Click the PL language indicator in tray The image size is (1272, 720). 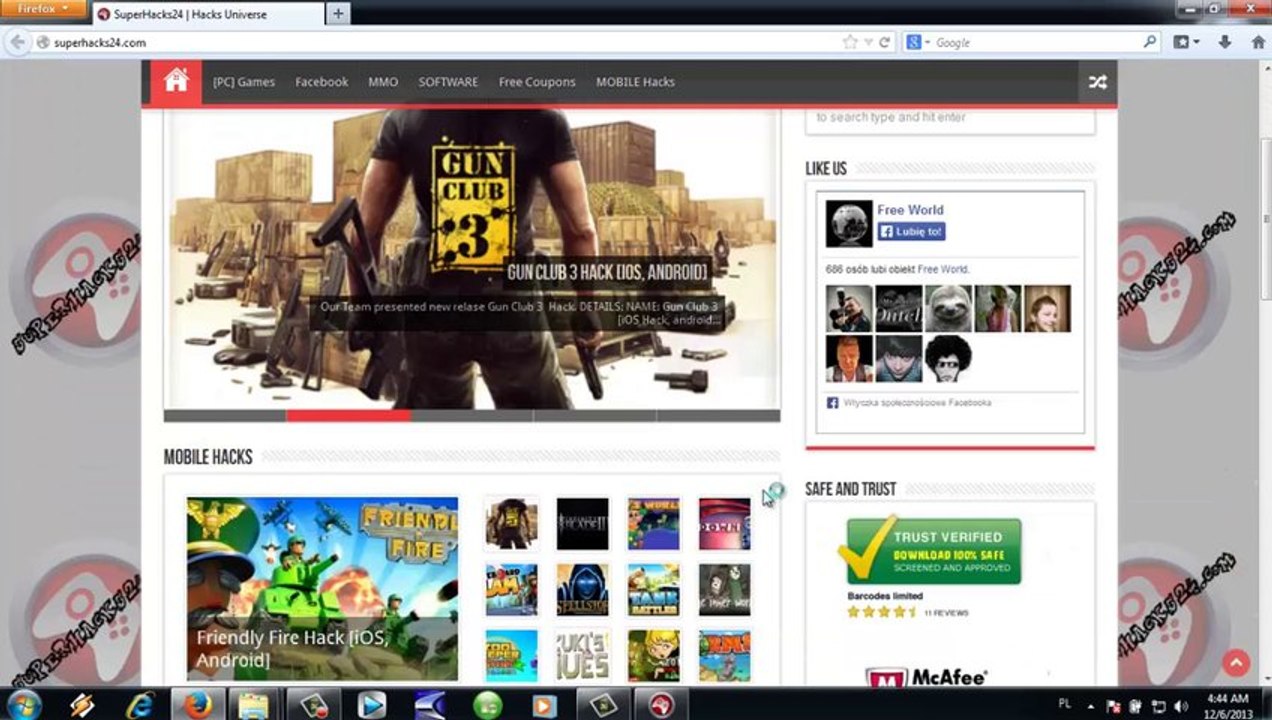[x=1065, y=706]
